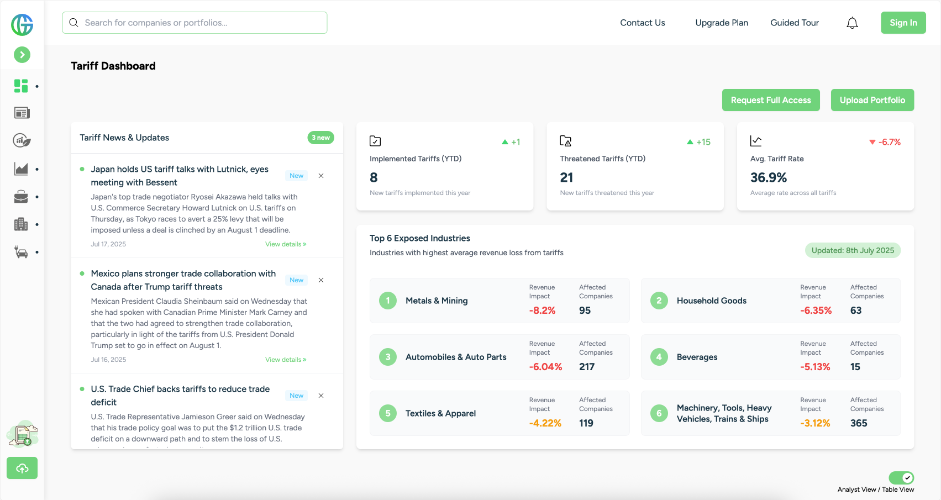Click the notification bell icon
Screen dimensions: 941x500
(852, 23)
